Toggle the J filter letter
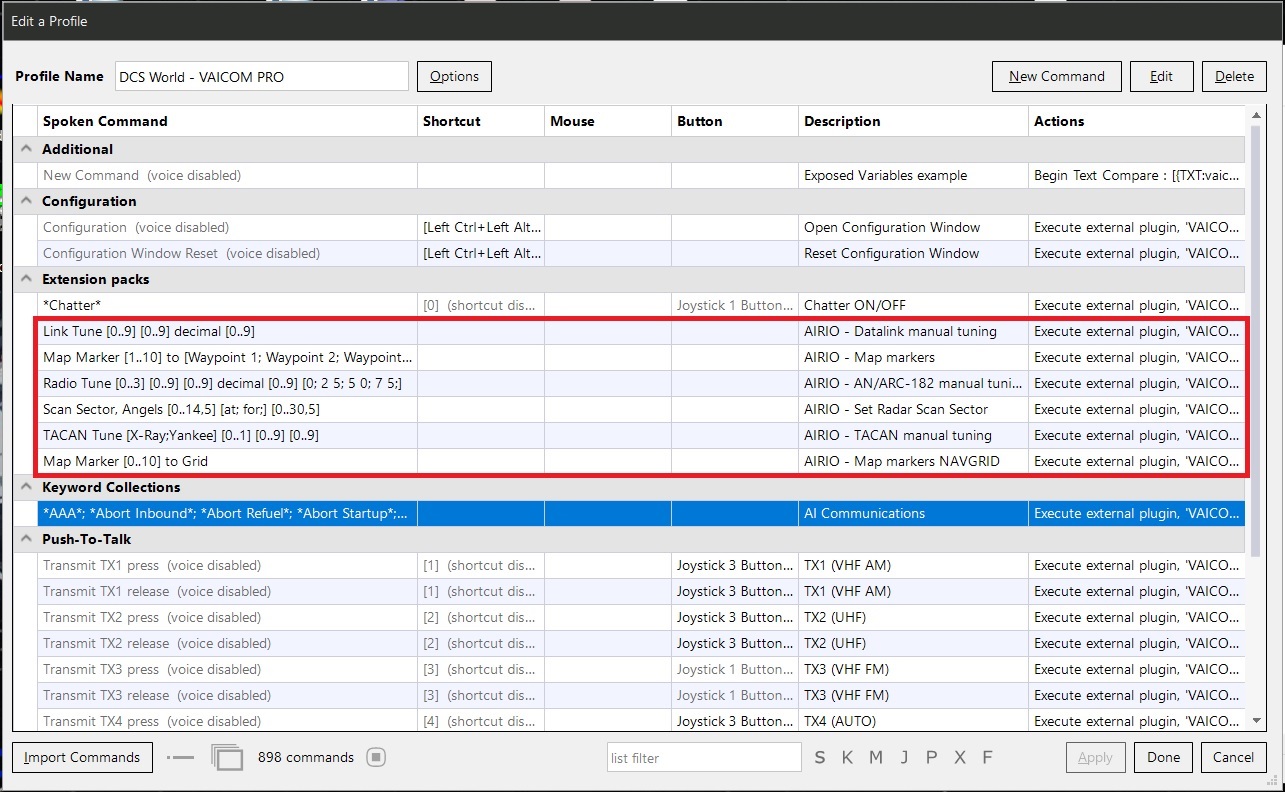Viewport: 1285px width, 794px height. click(x=904, y=758)
